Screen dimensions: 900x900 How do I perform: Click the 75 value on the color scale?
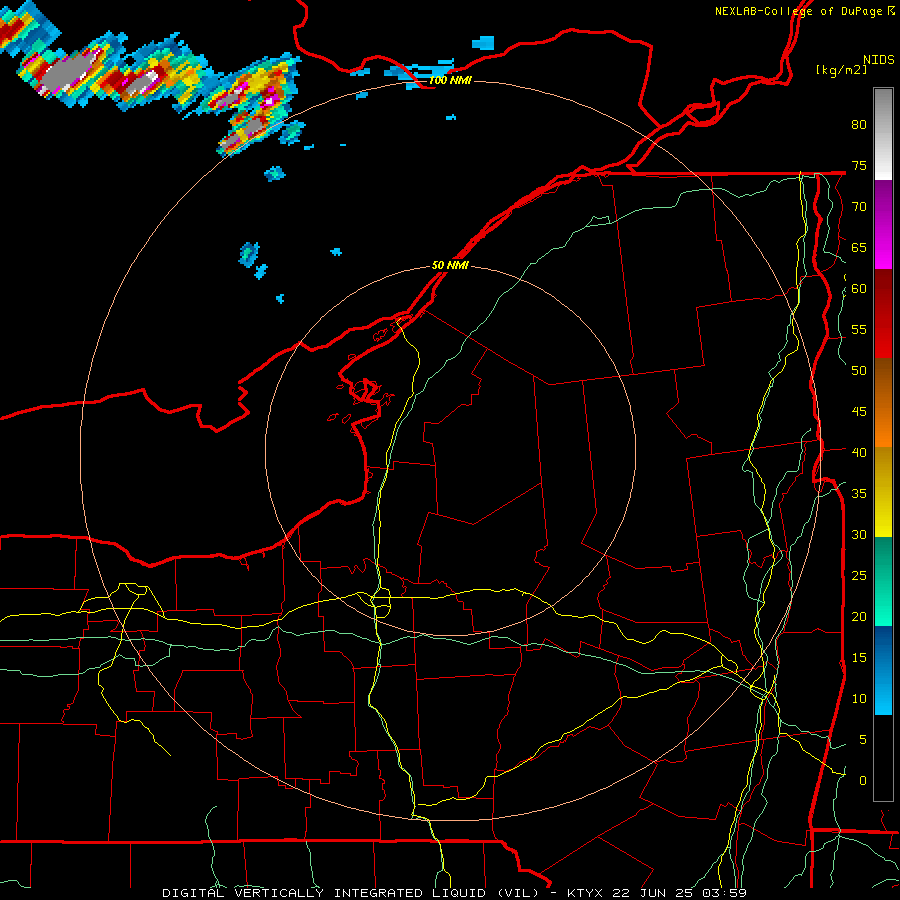pyautogui.click(x=859, y=165)
